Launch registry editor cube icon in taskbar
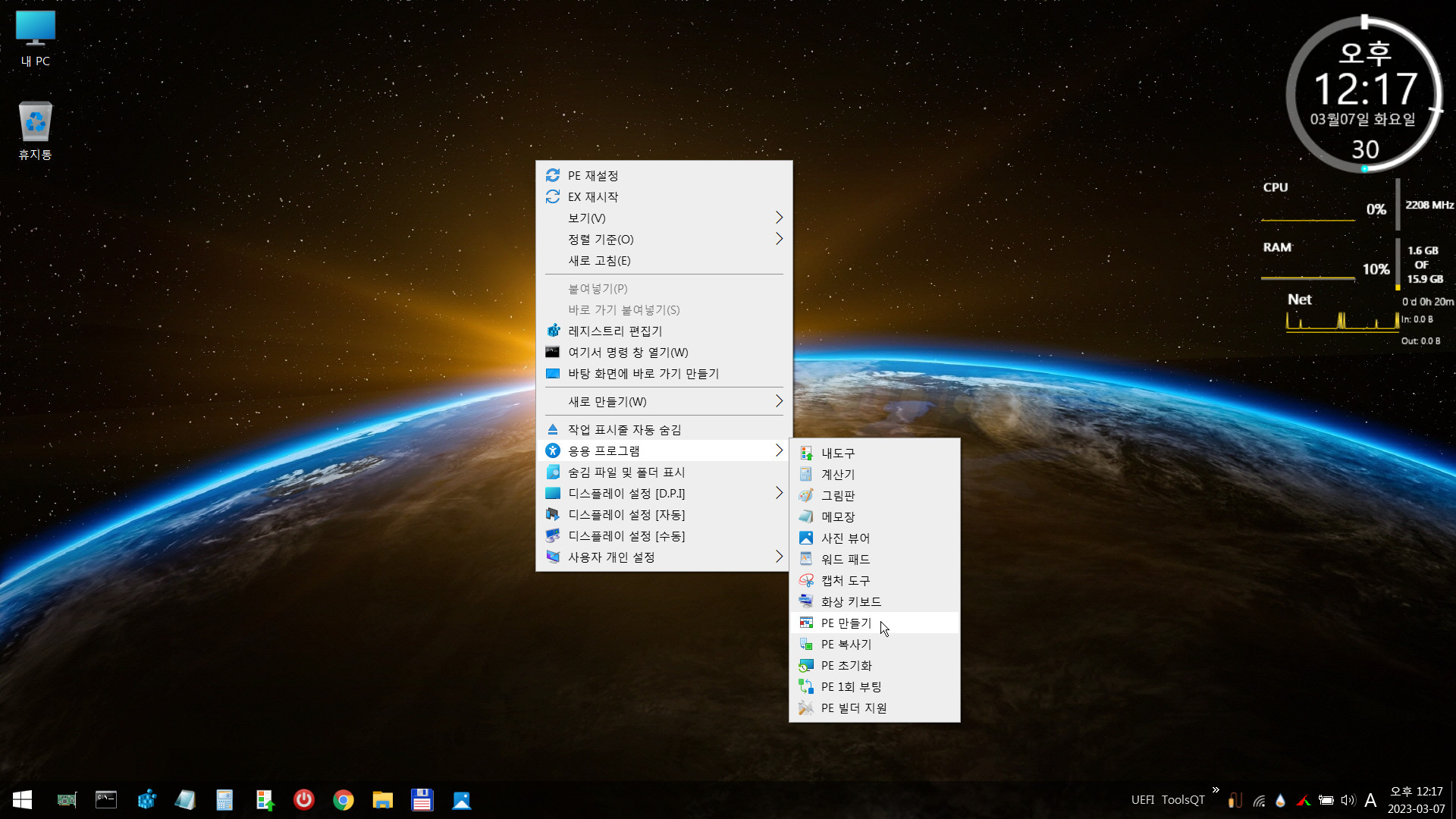This screenshot has width=1456, height=819. [146, 800]
